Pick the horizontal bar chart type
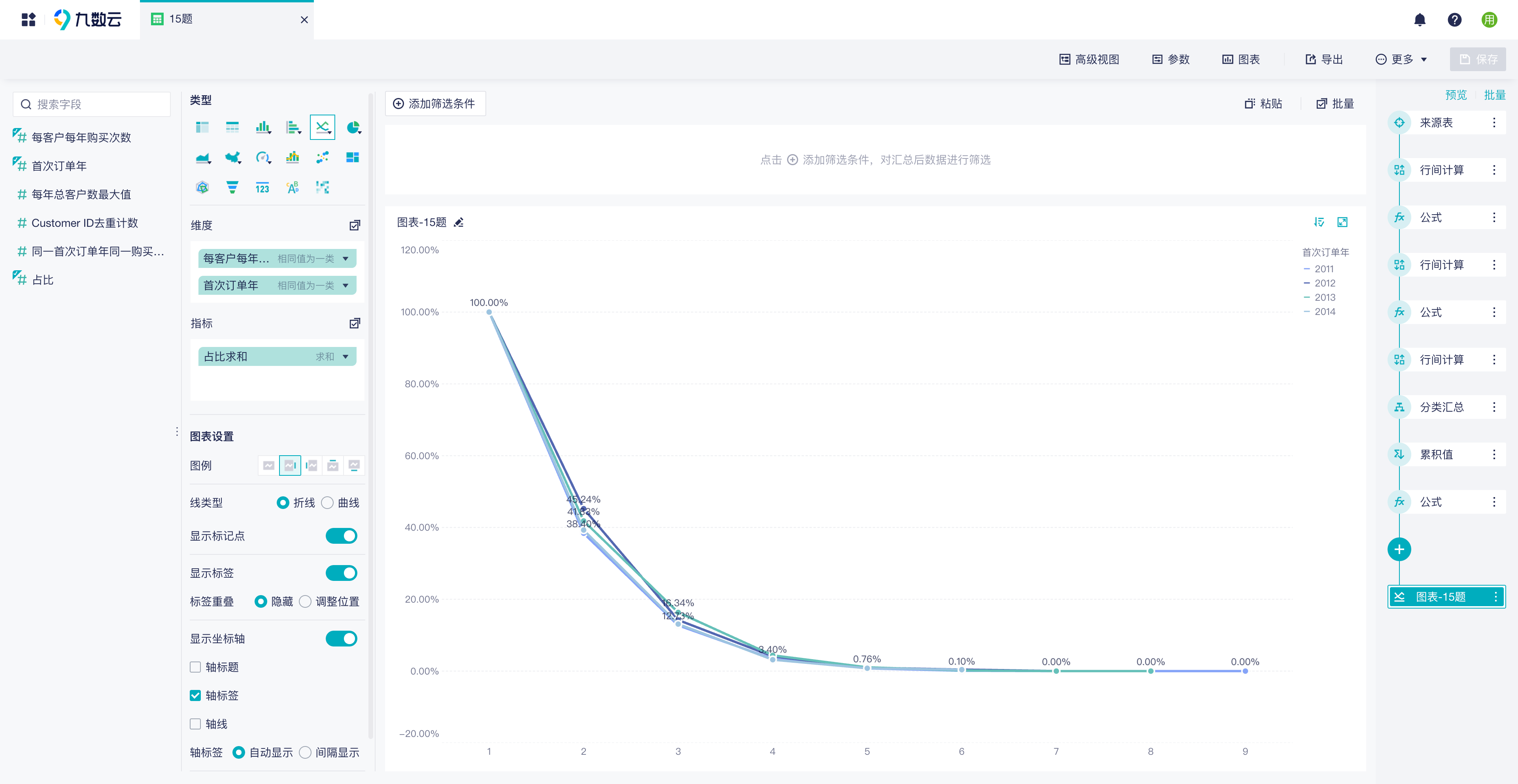The image size is (1518, 784). [x=293, y=127]
